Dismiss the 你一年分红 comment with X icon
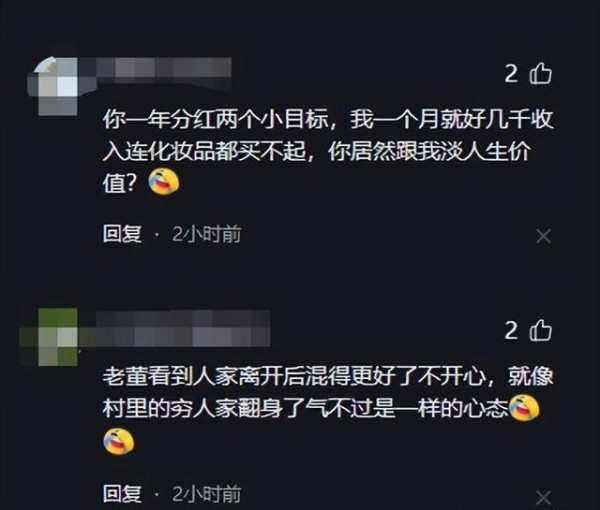The width and height of the screenshot is (600, 510). (543, 236)
